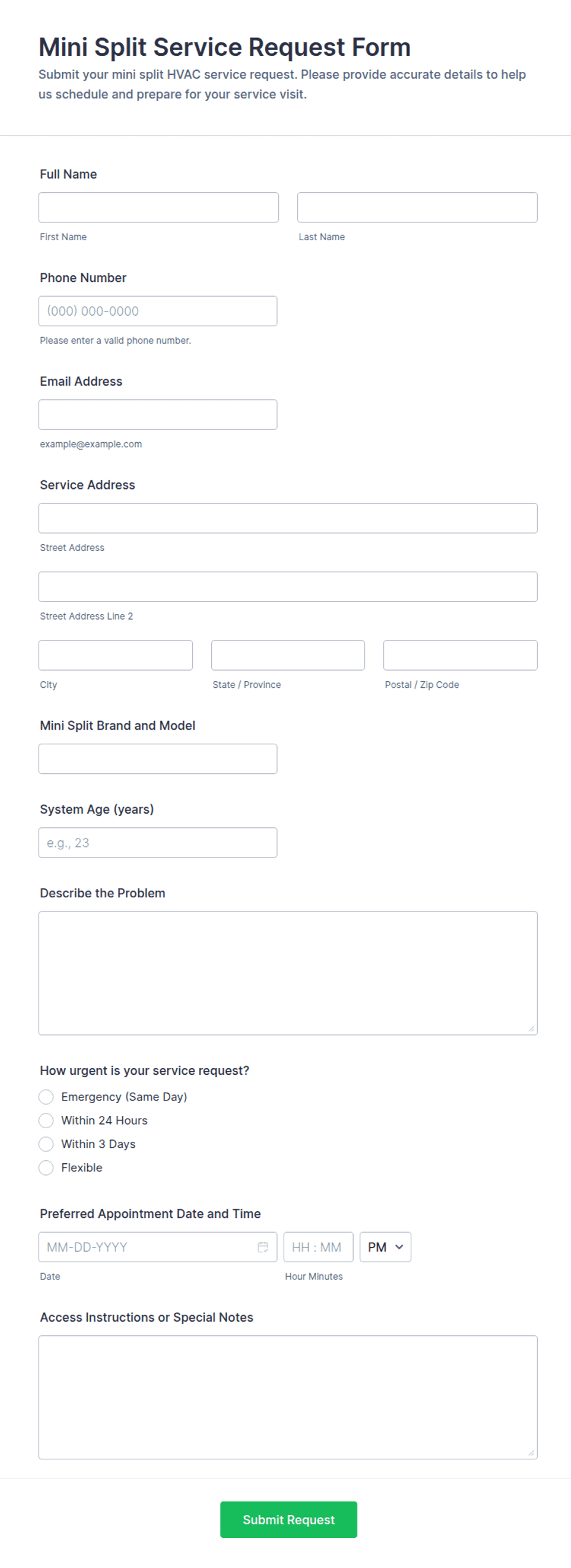Choose the Within 24 Hours radio button
571x1568 pixels.
coord(46,1120)
